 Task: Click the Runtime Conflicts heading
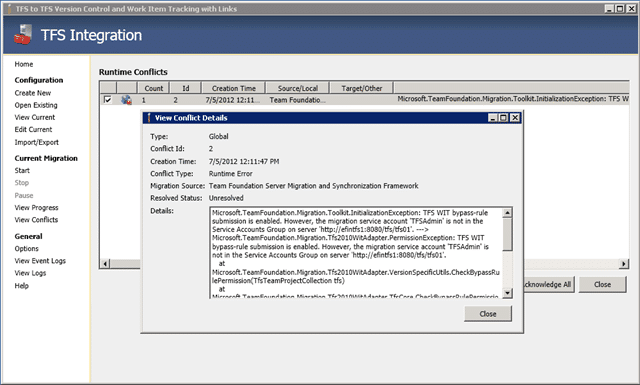coord(133,72)
